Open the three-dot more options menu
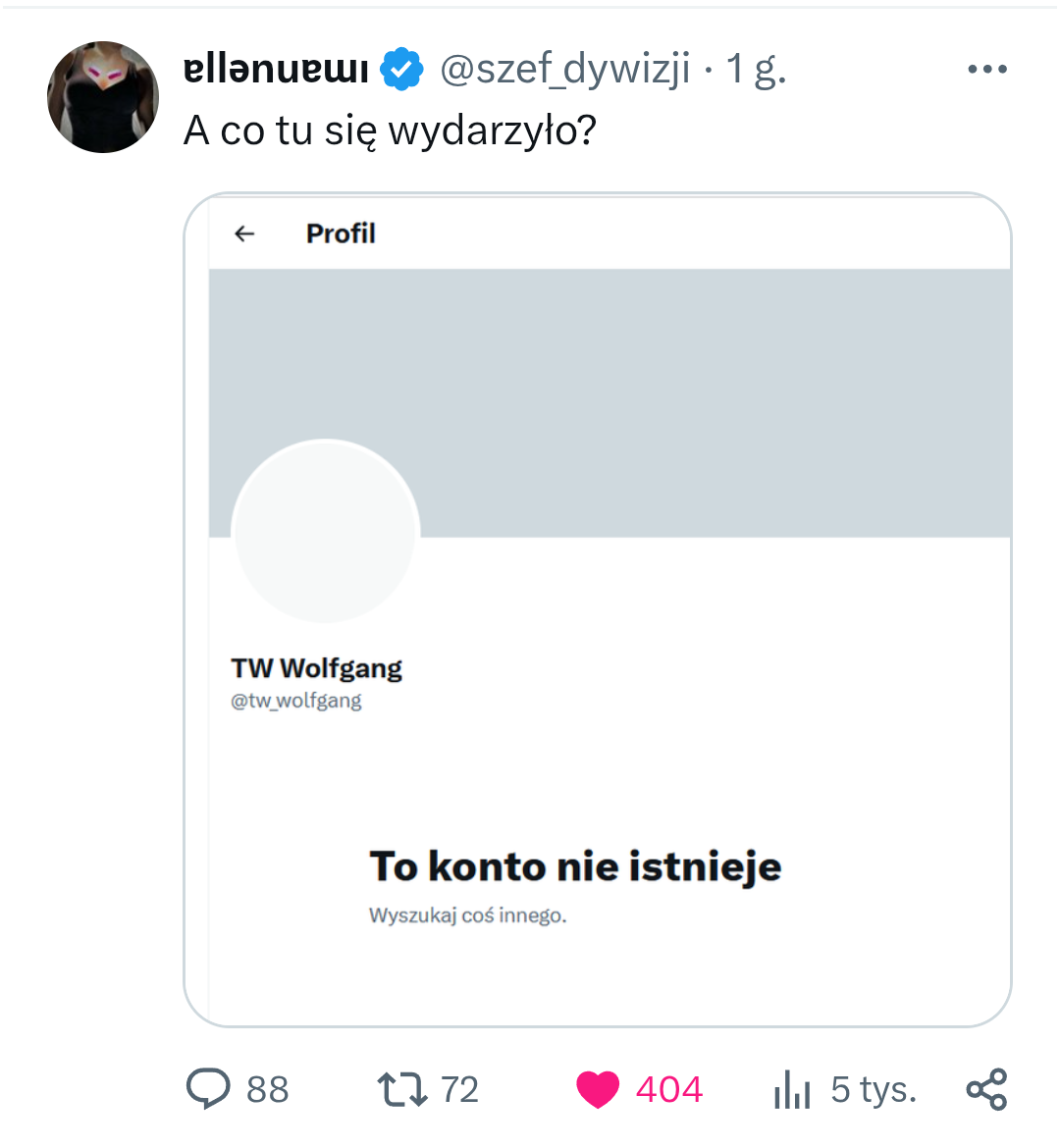 point(986,70)
